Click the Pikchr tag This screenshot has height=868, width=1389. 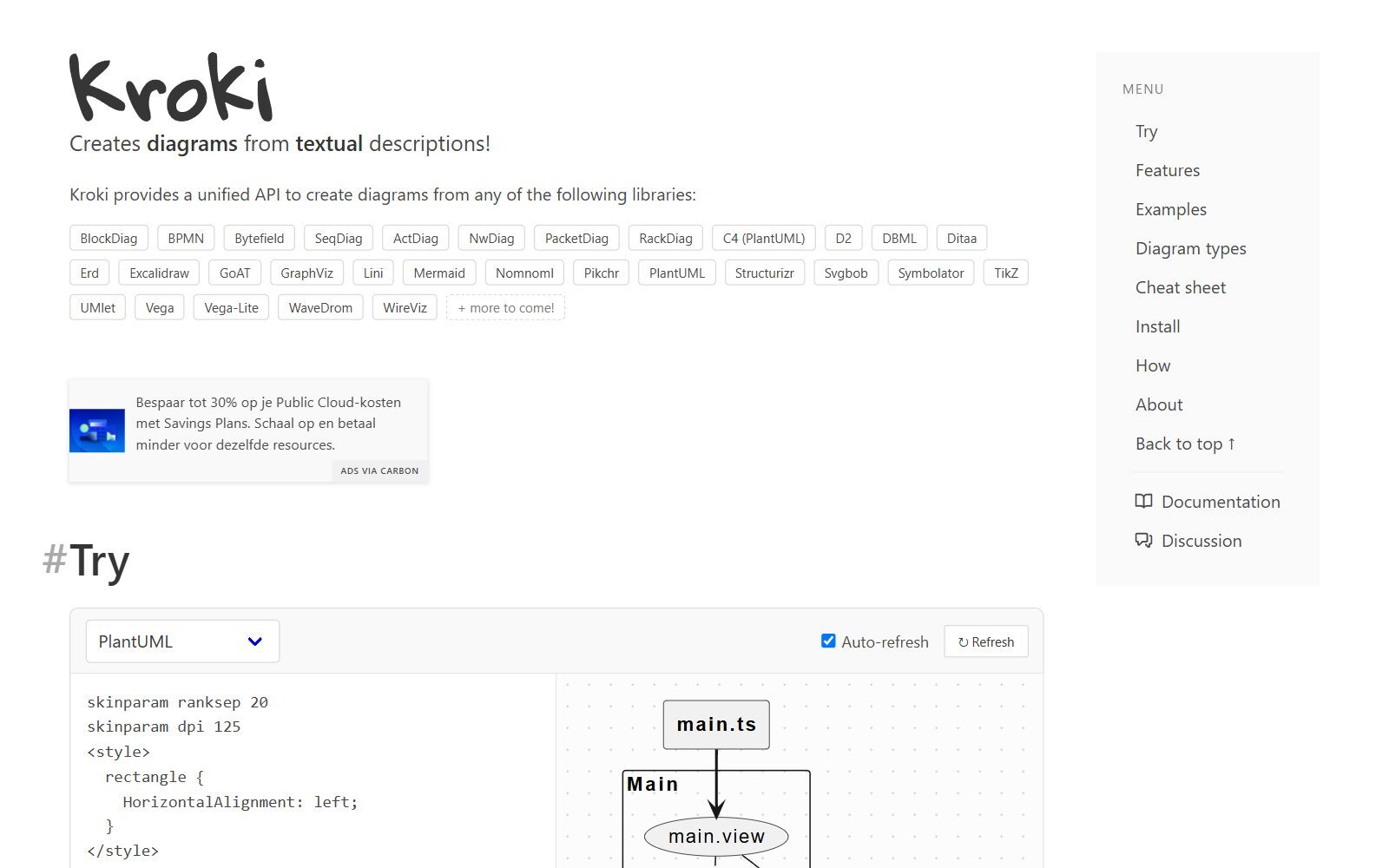point(602,273)
